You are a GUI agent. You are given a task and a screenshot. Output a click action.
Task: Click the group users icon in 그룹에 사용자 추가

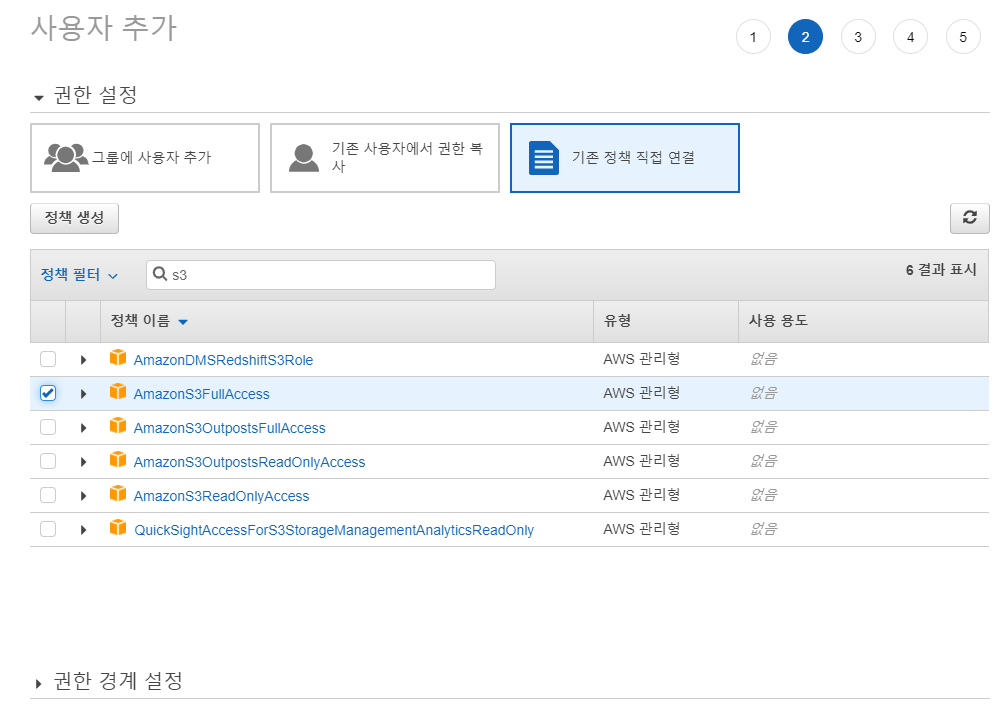(66, 157)
